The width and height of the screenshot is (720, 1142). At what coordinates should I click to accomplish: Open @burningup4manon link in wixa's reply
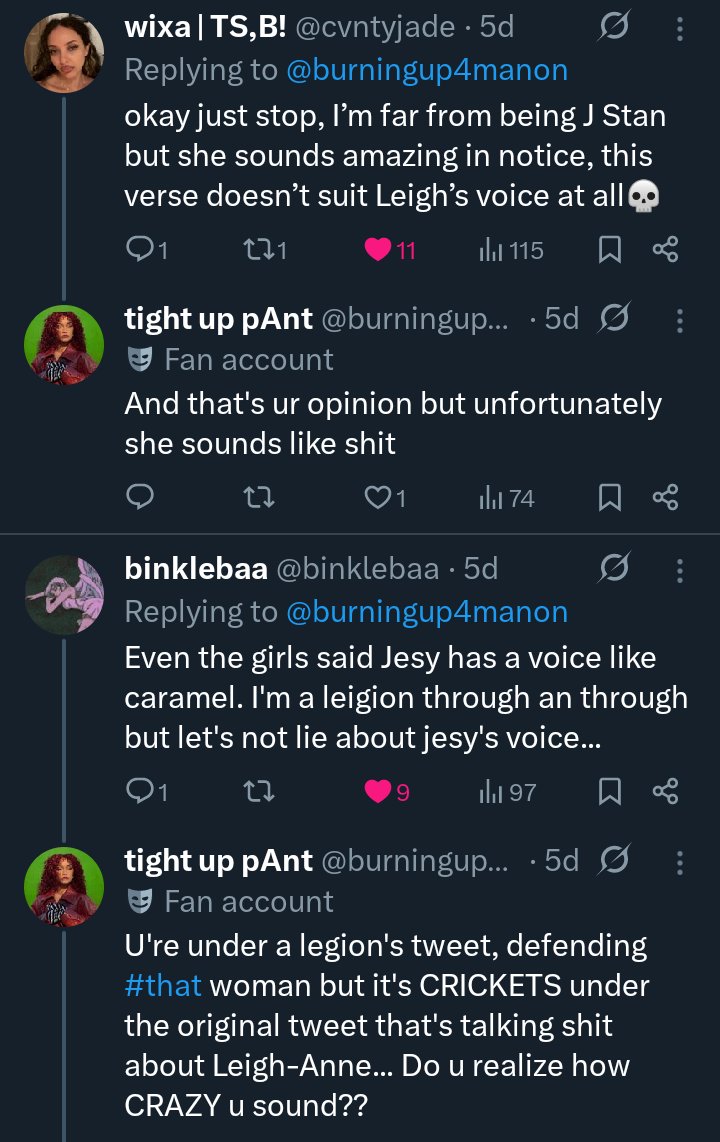(427, 70)
